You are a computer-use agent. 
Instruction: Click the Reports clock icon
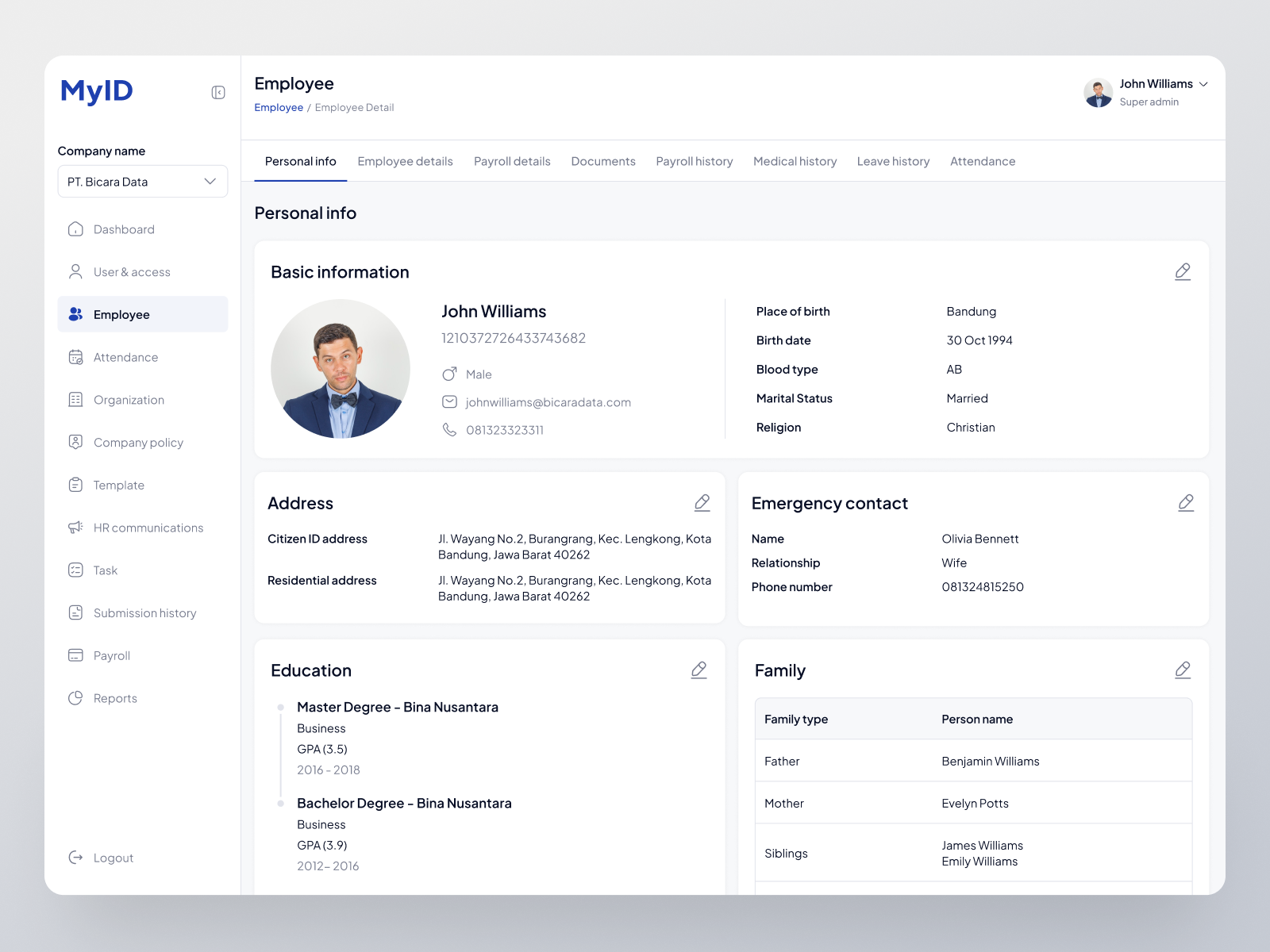click(75, 697)
